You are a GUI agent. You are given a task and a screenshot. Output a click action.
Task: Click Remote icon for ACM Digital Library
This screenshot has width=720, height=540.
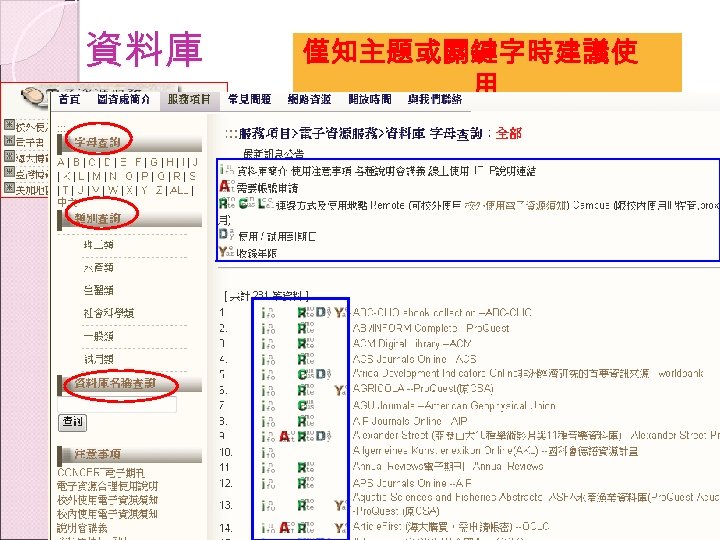click(306, 343)
